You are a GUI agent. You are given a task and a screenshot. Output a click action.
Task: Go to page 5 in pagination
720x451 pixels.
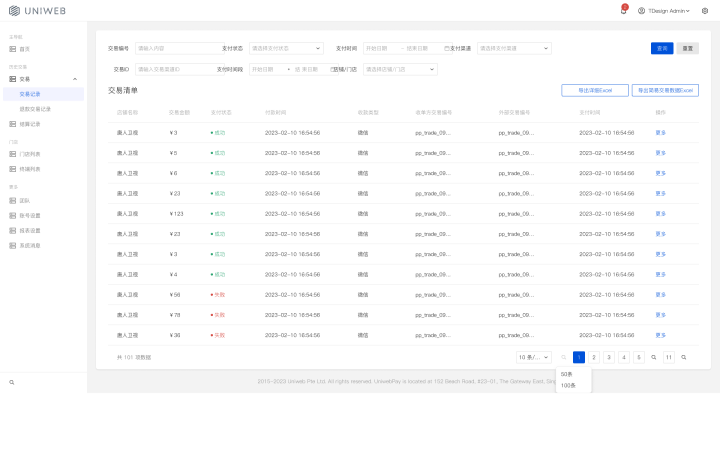[x=639, y=357]
